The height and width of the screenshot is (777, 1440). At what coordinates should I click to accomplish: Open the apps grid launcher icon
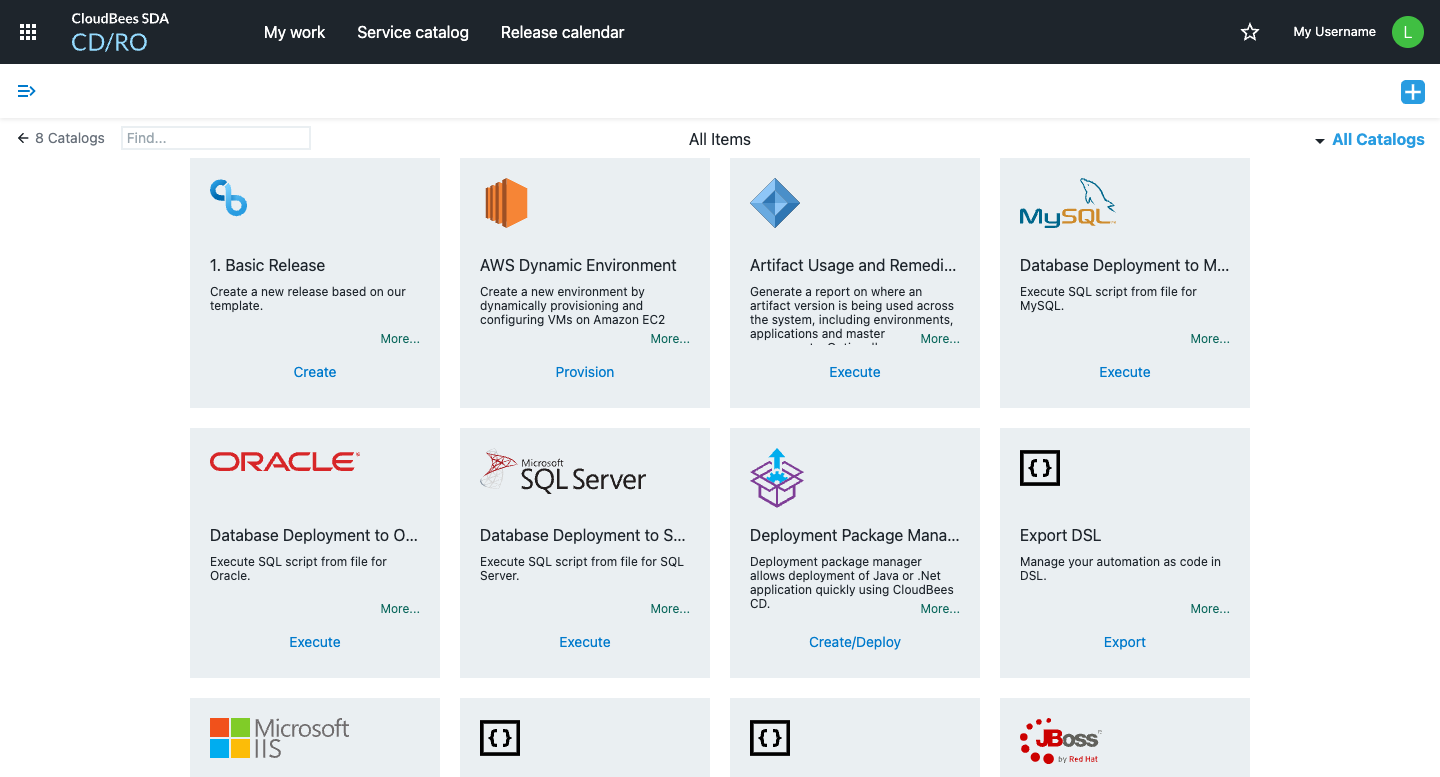click(x=28, y=32)
